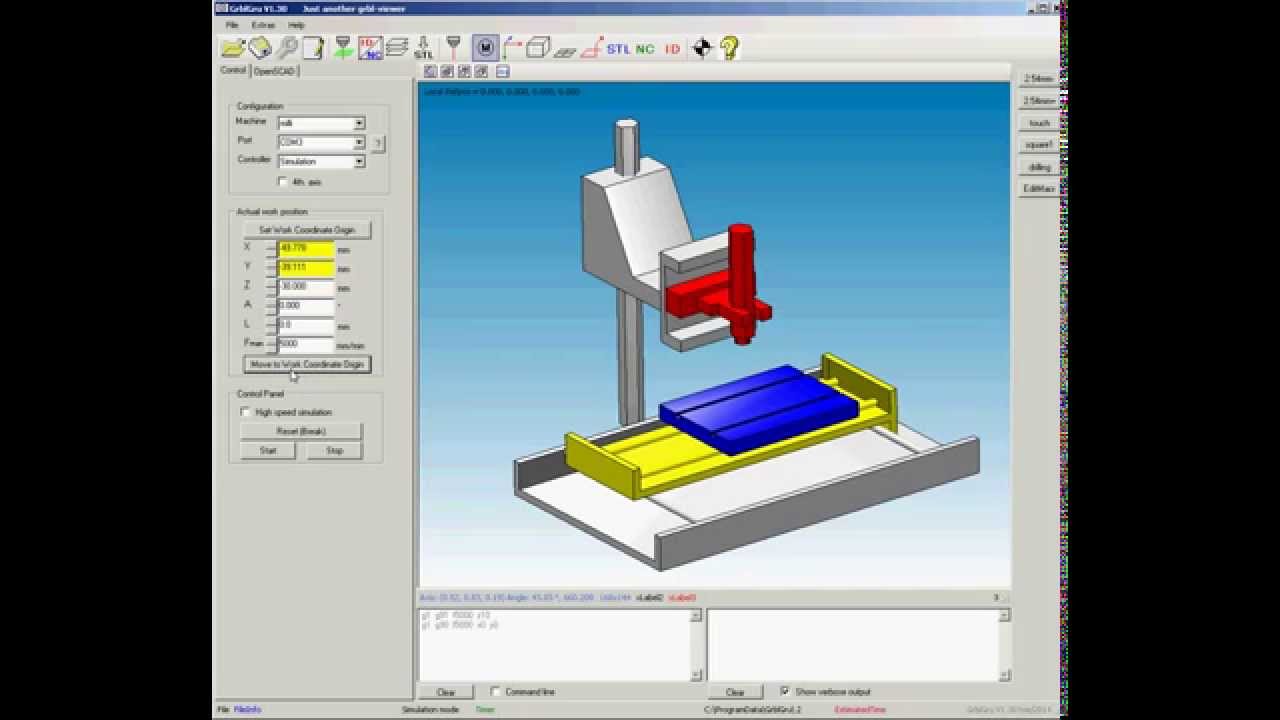Click fifth small blue icon above viewport
Screen dimensions: 1280x720
pyautogui.click(x=502, y=71)
